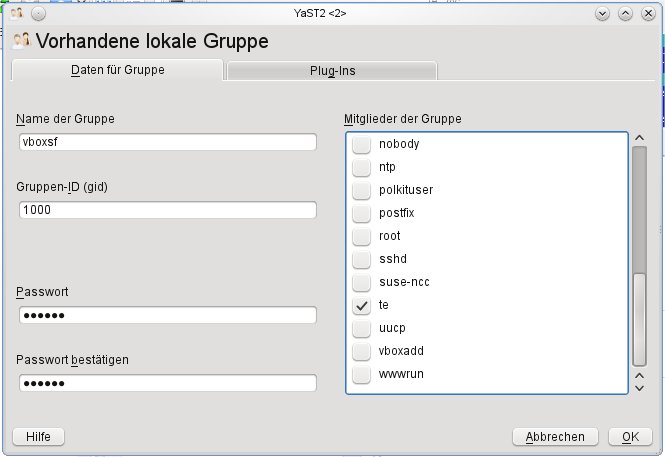This screenshot has width=665, height=457.
Task: Click the Abbrechen button
Action: 555,437
